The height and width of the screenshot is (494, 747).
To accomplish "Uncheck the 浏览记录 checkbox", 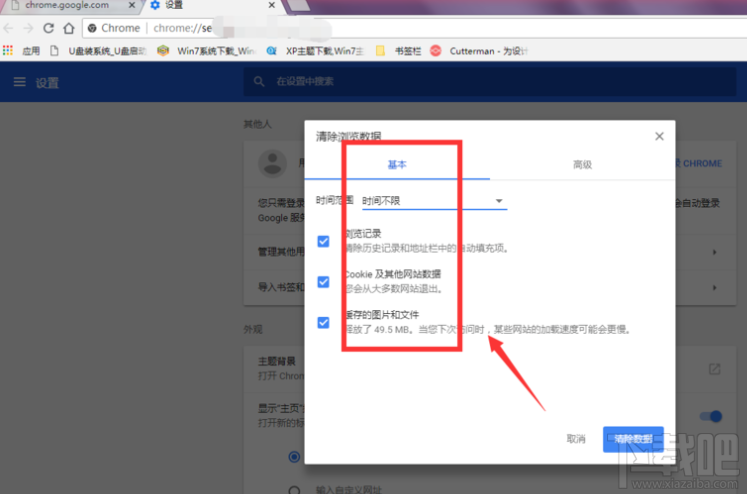I will [x=323, y=241].
